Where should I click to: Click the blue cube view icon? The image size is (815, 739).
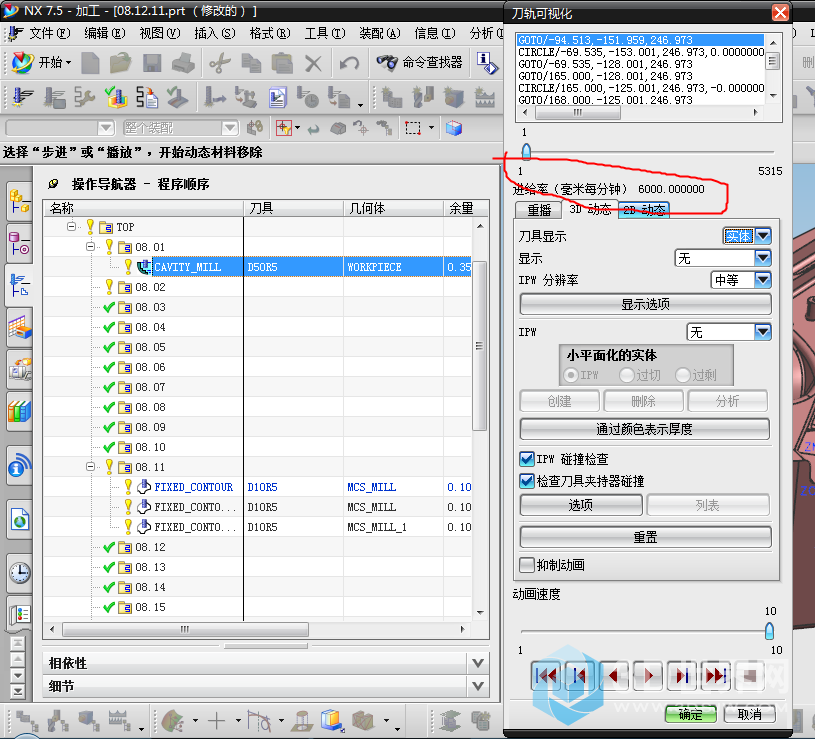pyautogui.click(x=454, y=128)
